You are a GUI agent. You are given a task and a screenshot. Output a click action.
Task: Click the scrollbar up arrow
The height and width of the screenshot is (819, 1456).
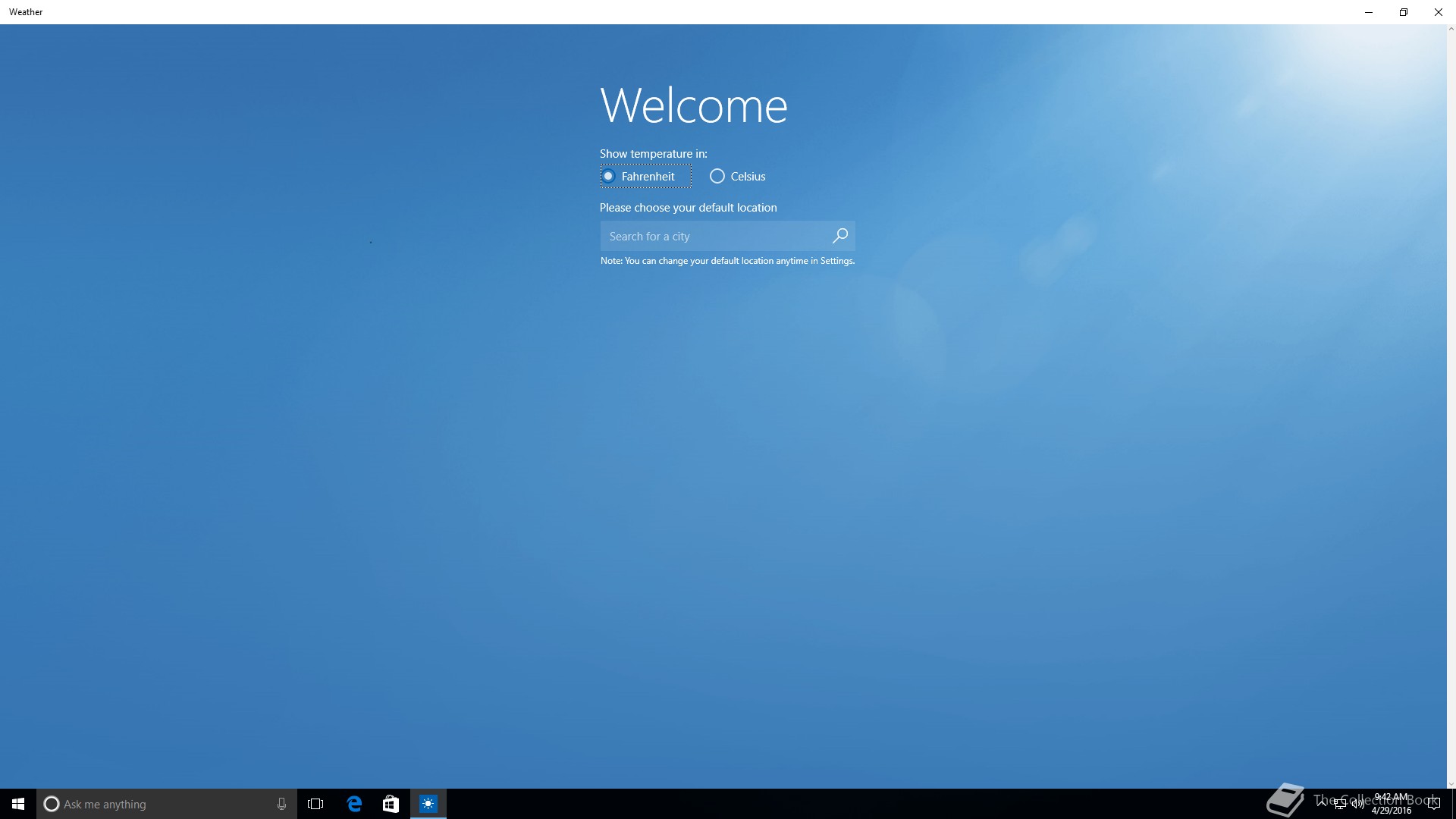1451,29
